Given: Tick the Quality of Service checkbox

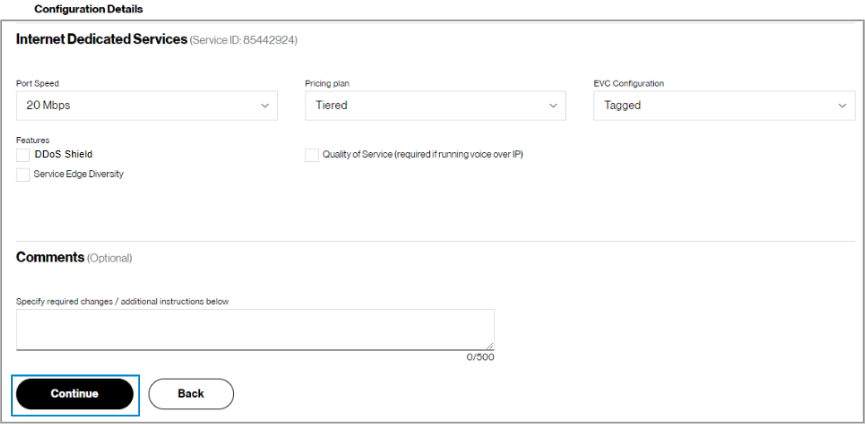Looking at the screenshot, I should click(x=312, y=155).
